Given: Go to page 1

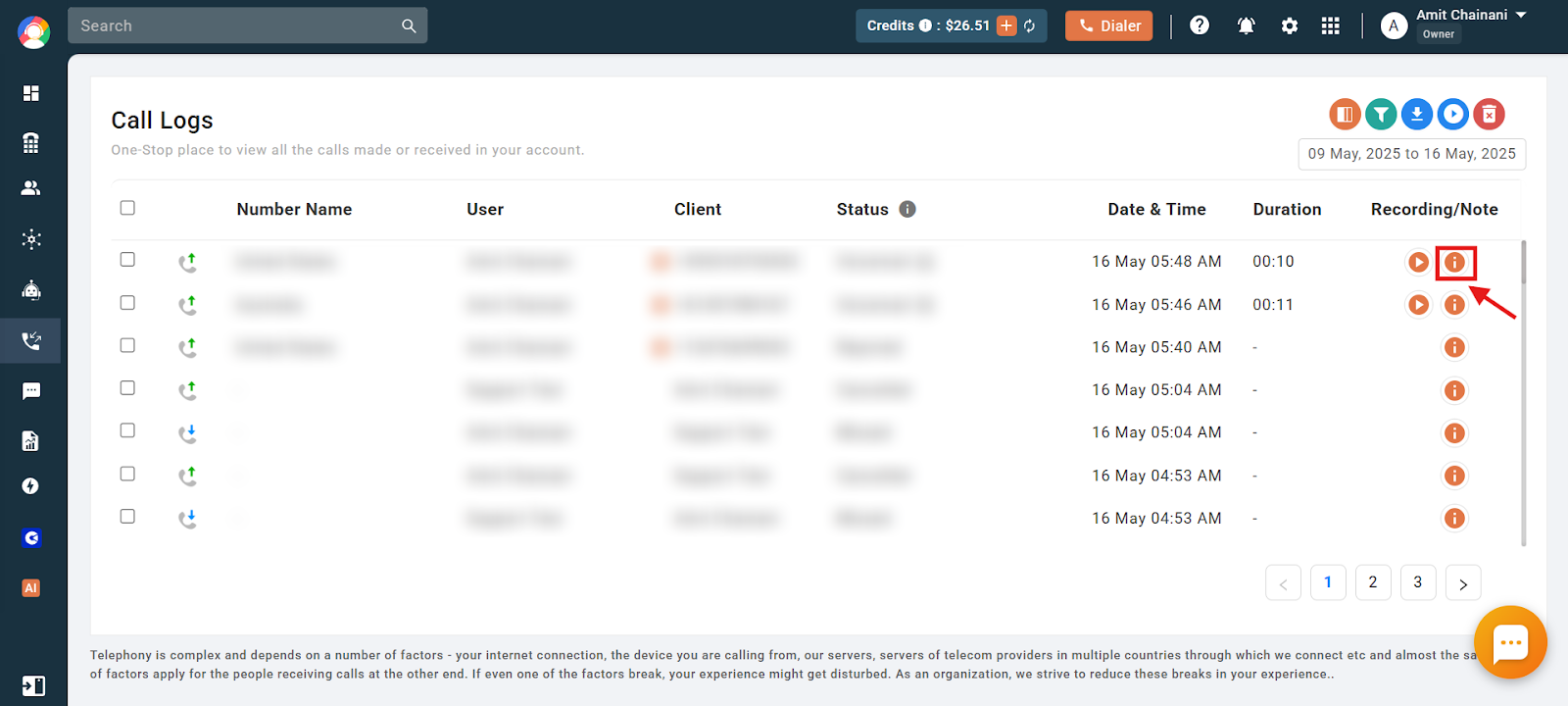Looking at the screenshot, I should [1328, 582].
